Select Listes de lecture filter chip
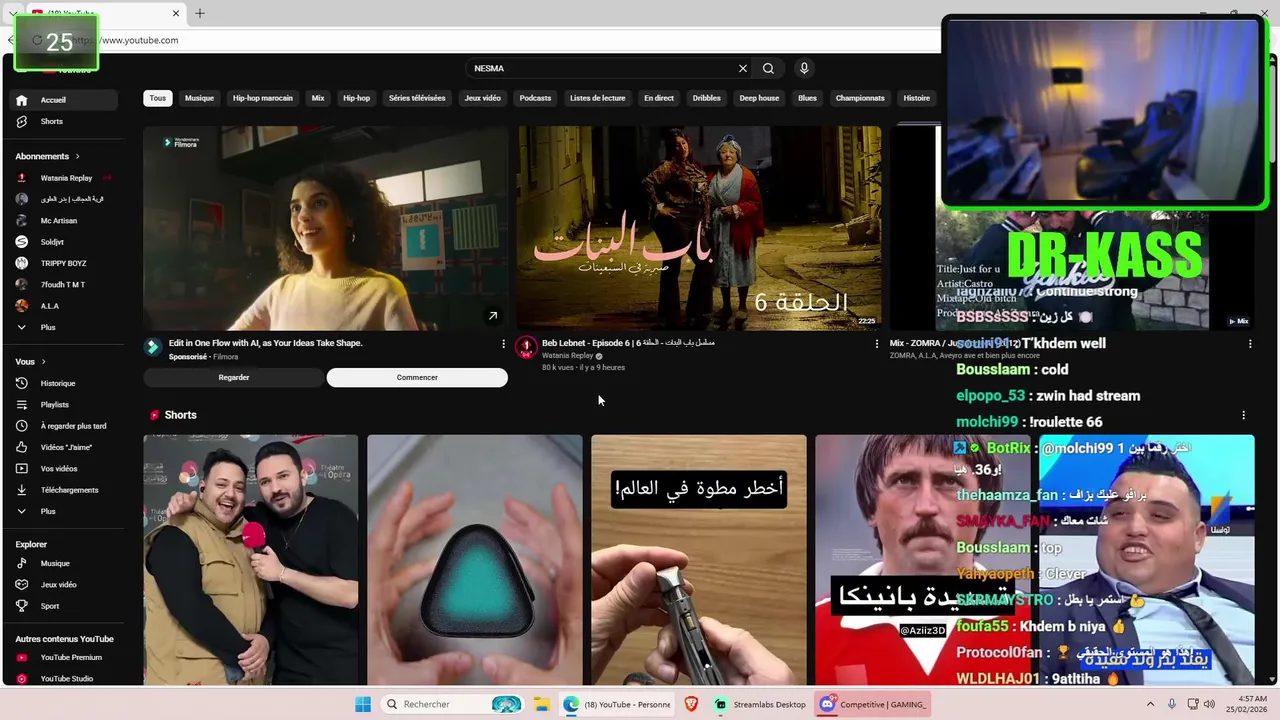 [x=597, y=98]
